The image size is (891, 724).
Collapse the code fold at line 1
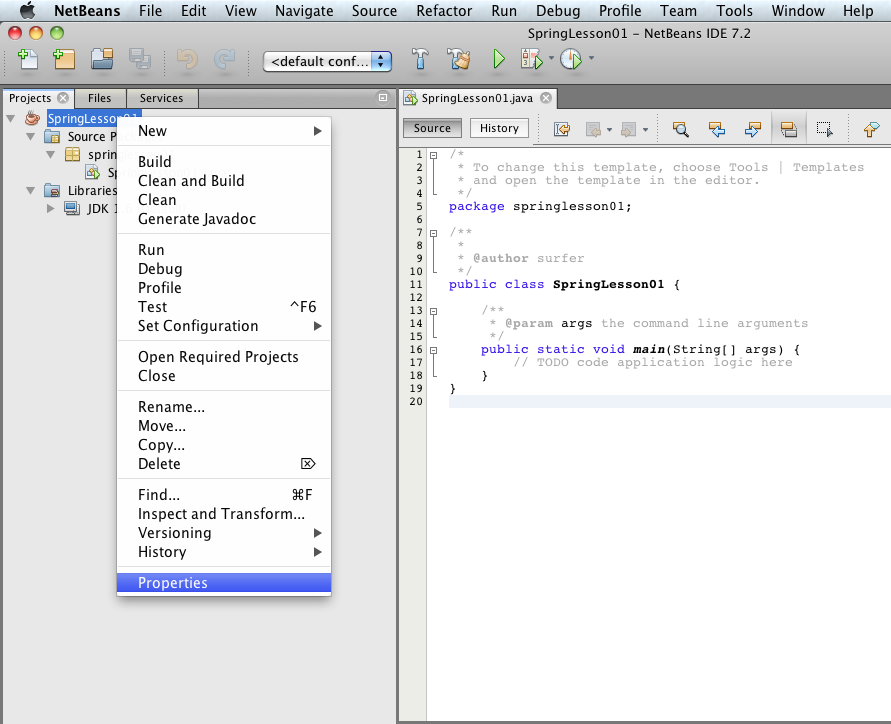pos(434,155)
